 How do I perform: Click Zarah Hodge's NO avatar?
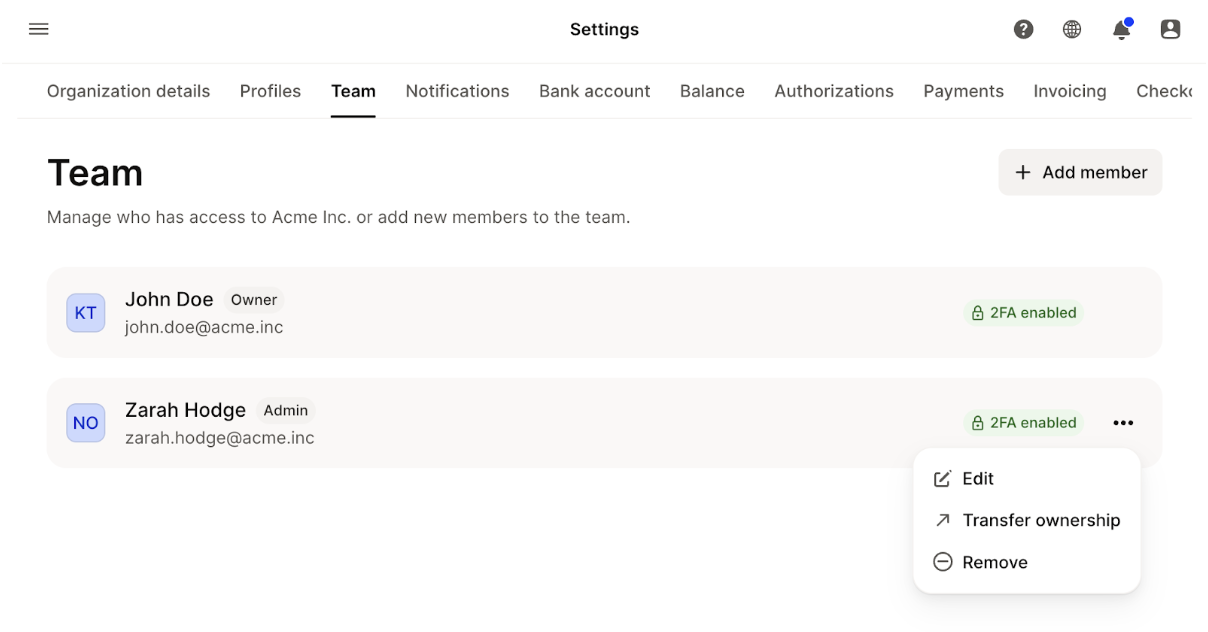pyautogui.click(x=86, y=423)
